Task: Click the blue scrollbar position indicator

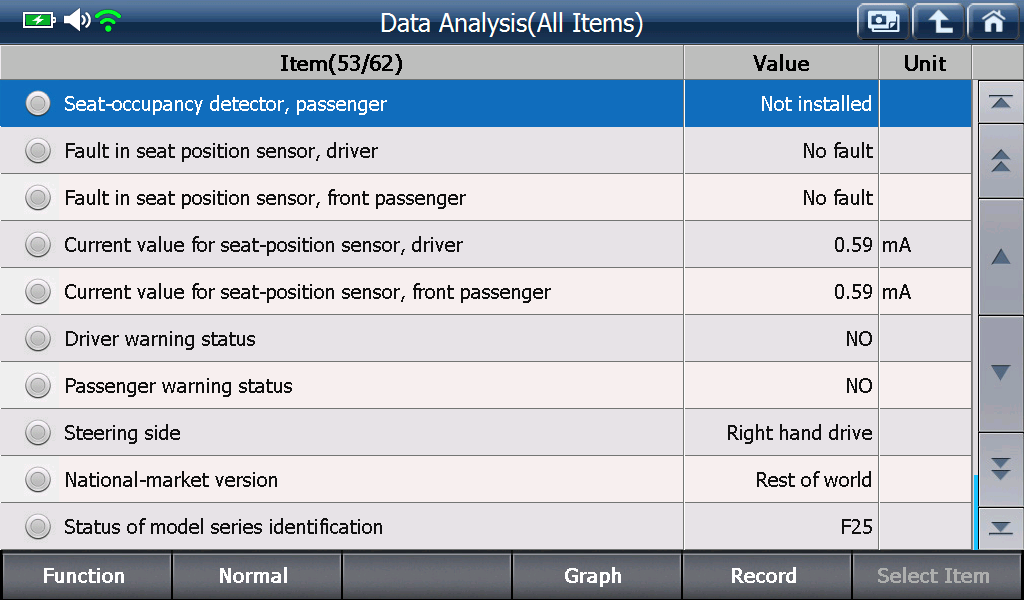Action: (x=975, y=512)
